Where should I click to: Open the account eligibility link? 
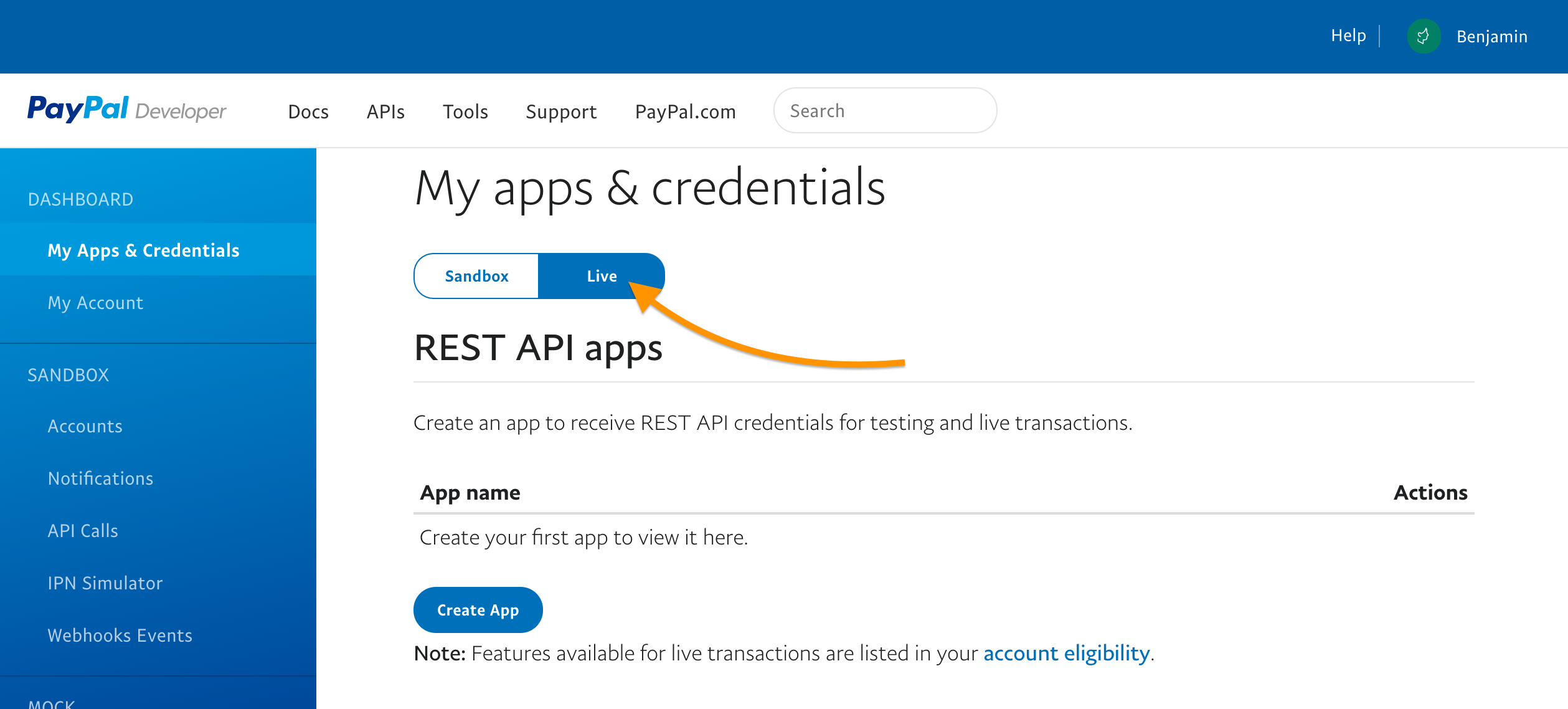click(x=1066, y=653)
